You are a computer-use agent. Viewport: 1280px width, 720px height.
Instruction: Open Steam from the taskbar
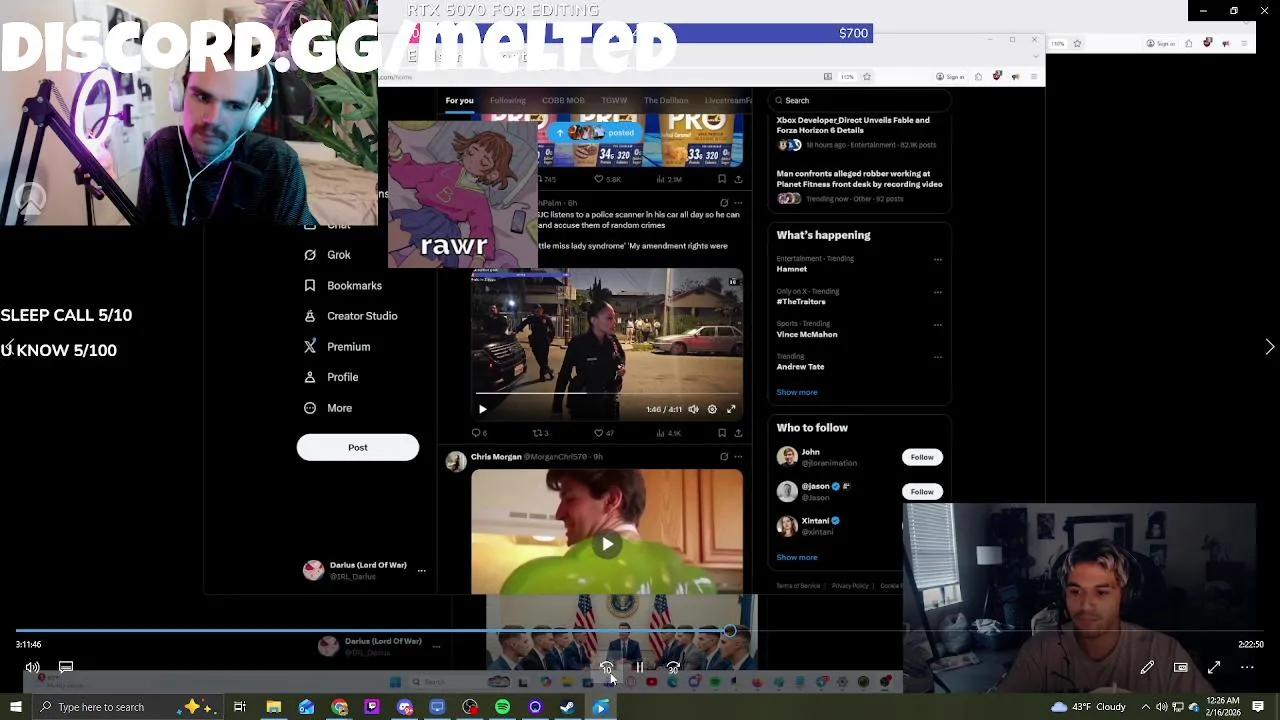(567, 707)
